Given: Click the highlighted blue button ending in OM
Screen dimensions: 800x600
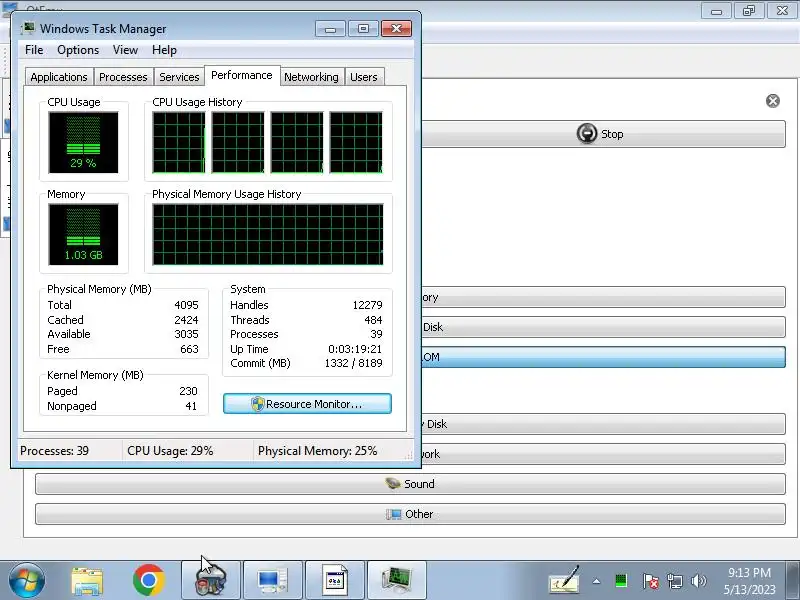Looking at the screenshot, I should pyautogui.click(x=604, y=357).
